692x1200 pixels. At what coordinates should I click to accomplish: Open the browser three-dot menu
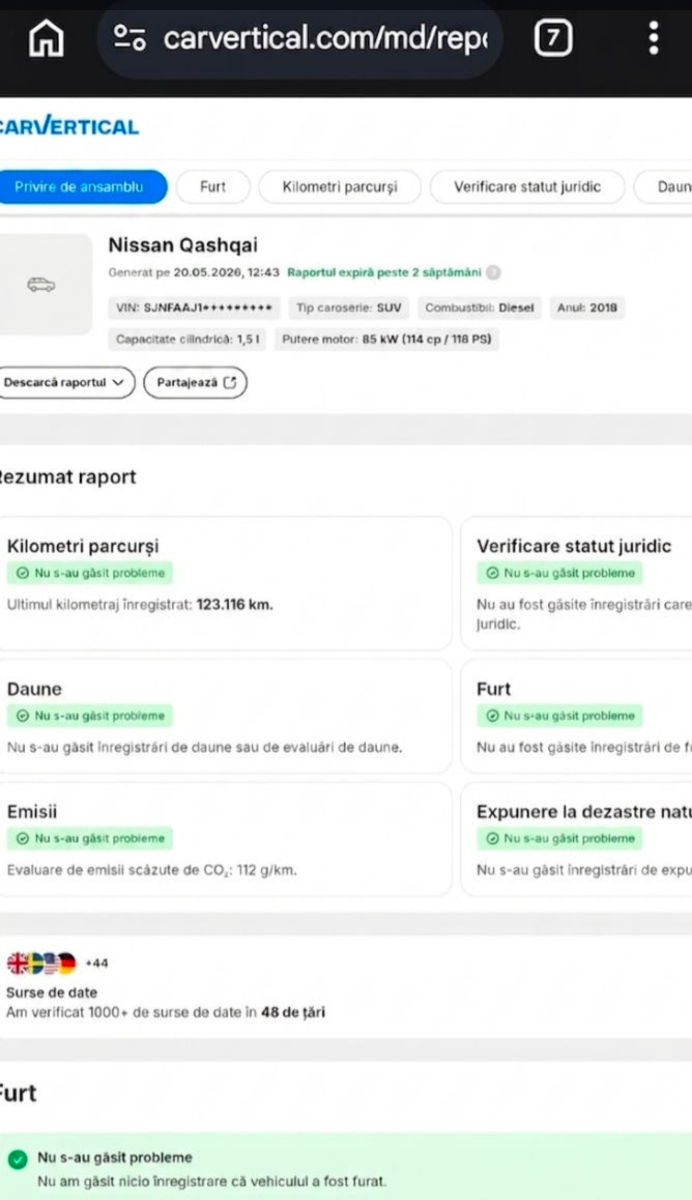coord(653,39)
